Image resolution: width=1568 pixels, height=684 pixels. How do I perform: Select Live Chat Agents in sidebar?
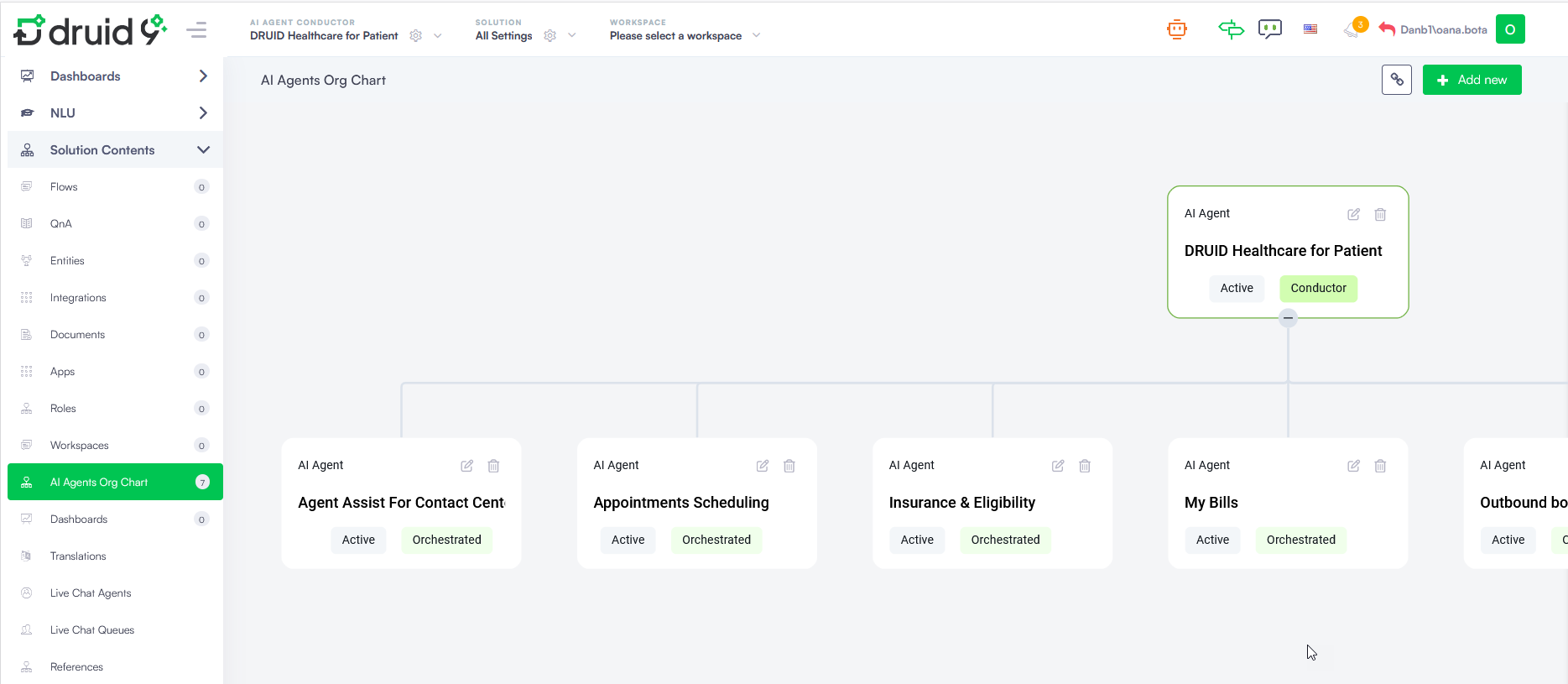pos(91,593)
